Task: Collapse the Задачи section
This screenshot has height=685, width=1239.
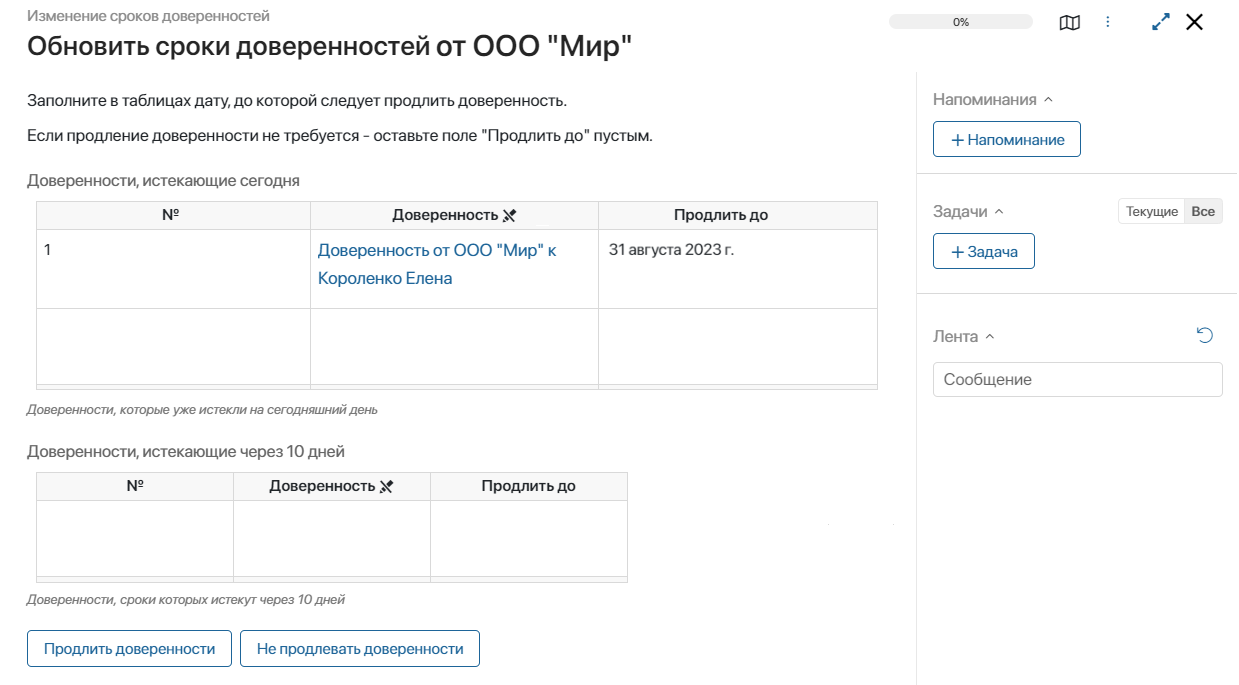Action: (x=998, y=212)
